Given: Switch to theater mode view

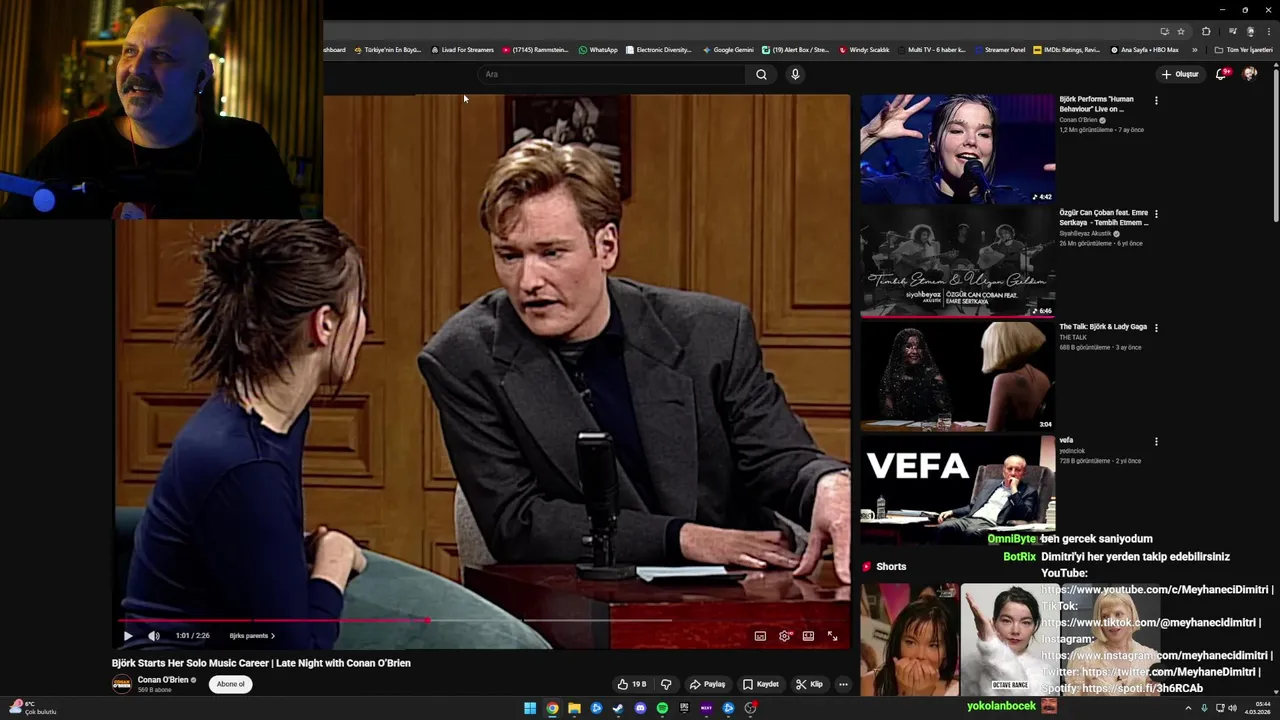Looking at the screenshot, I should point(808,636).
